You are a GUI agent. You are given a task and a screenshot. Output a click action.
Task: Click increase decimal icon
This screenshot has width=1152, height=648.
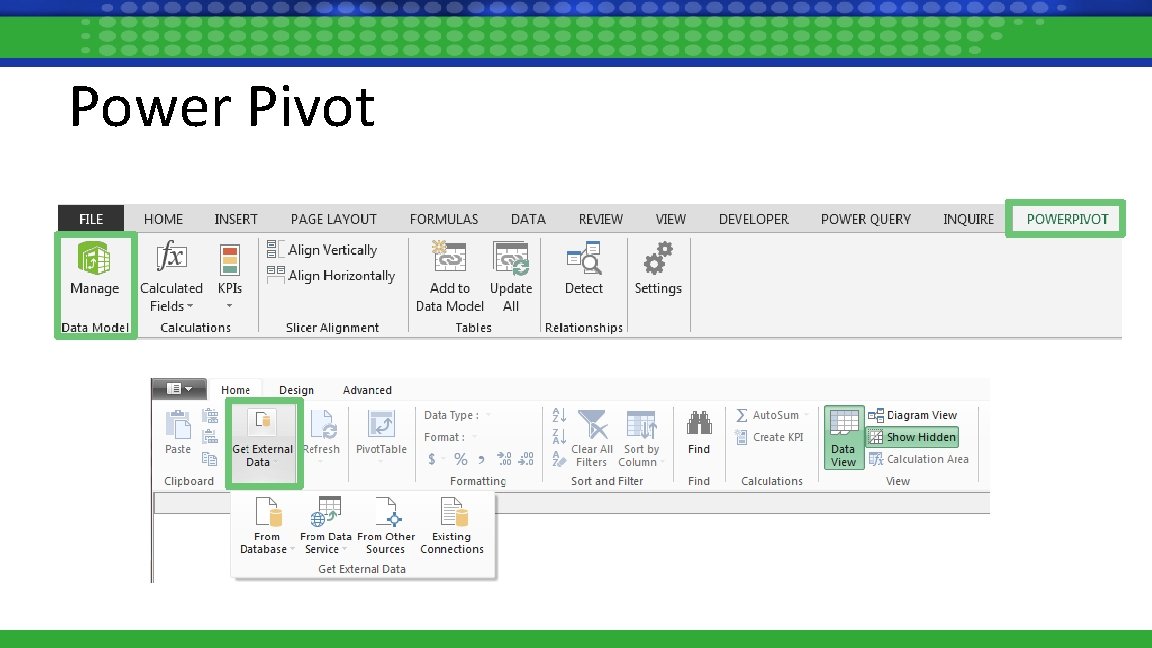click(504, 459)
